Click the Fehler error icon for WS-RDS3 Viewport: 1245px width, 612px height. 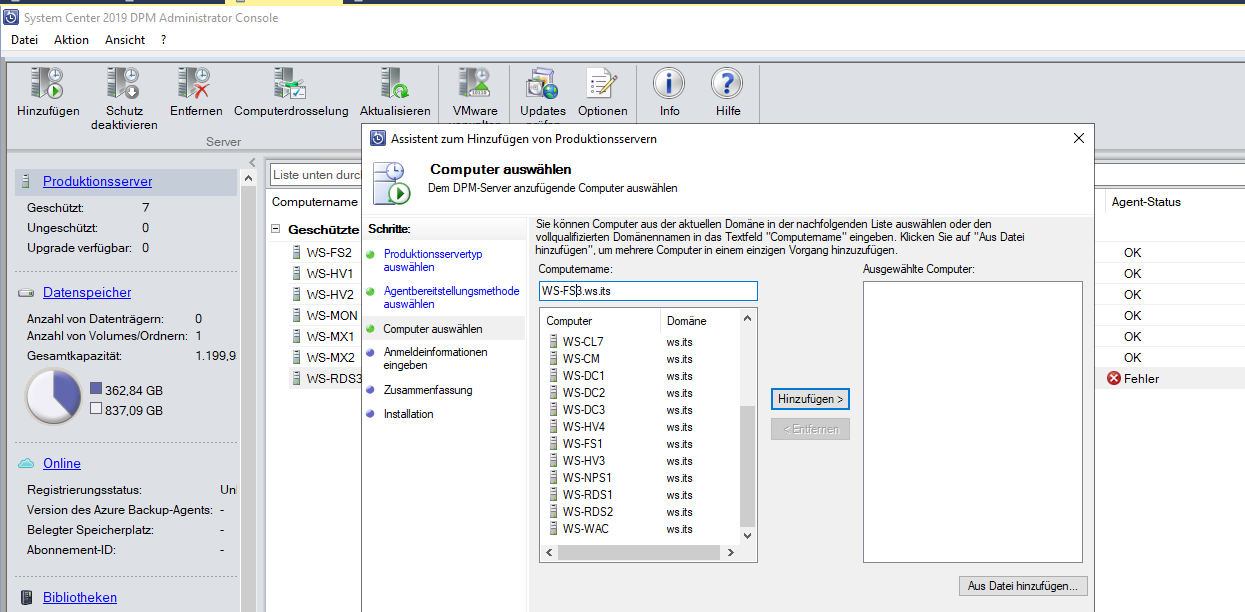click(1114, 379)
